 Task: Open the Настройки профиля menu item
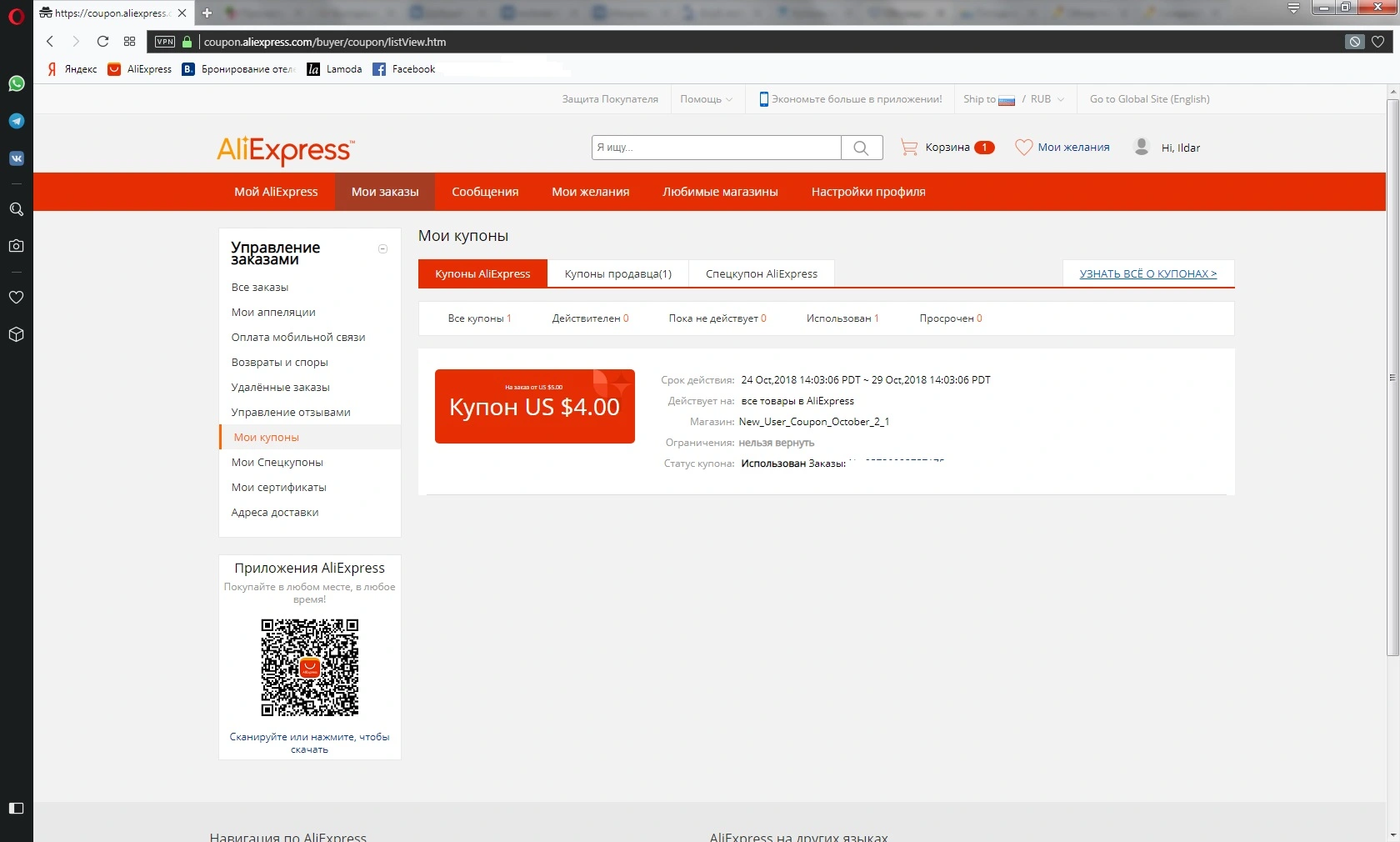(x=868, y=192)
